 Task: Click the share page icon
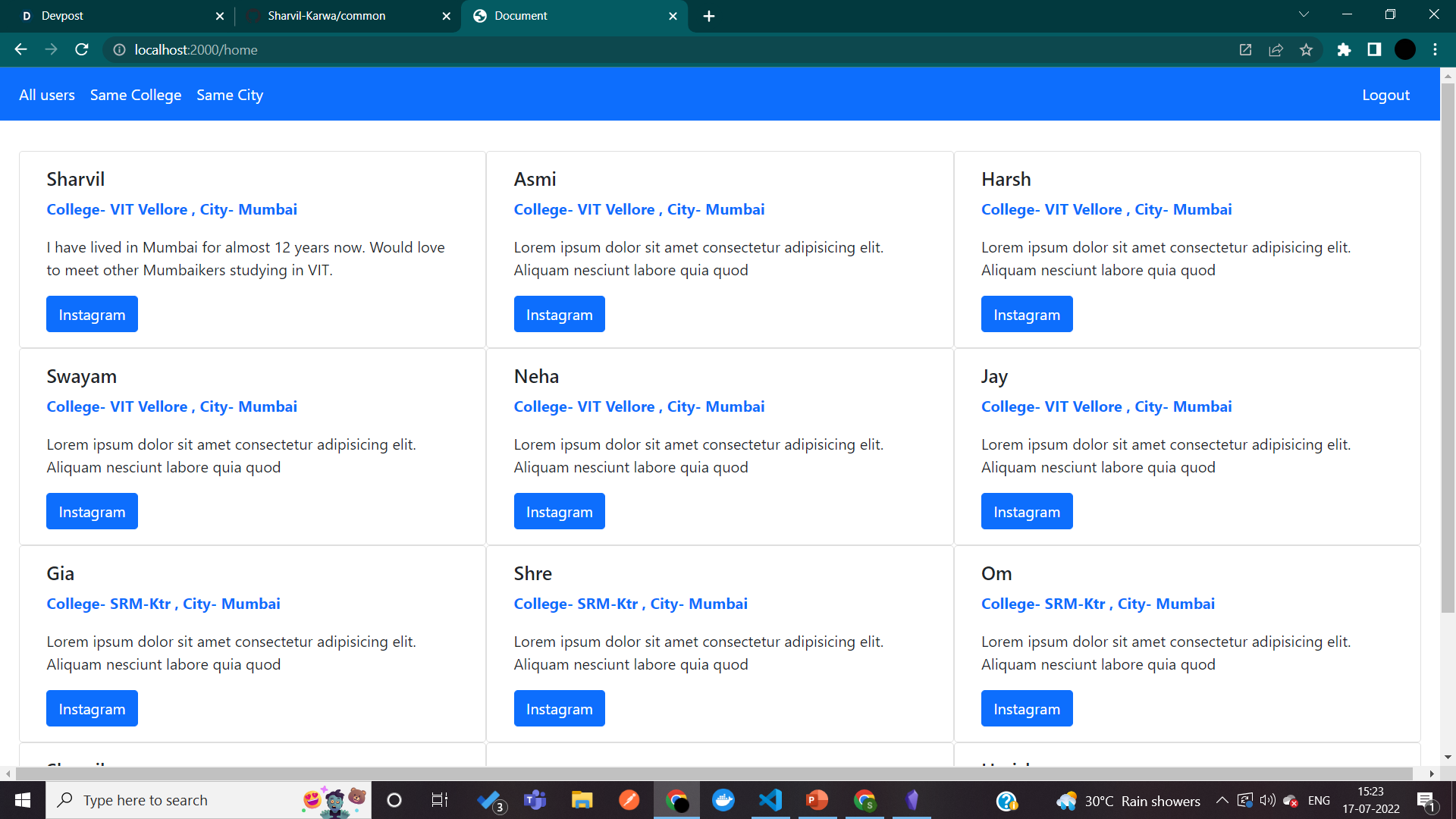click(1276, 49)
